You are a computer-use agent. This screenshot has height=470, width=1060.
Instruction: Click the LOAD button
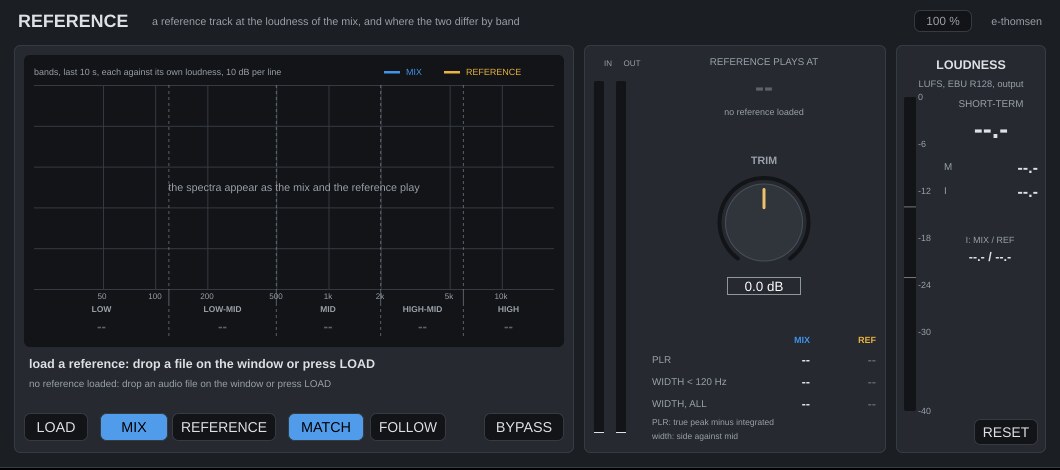pos(55,427)
